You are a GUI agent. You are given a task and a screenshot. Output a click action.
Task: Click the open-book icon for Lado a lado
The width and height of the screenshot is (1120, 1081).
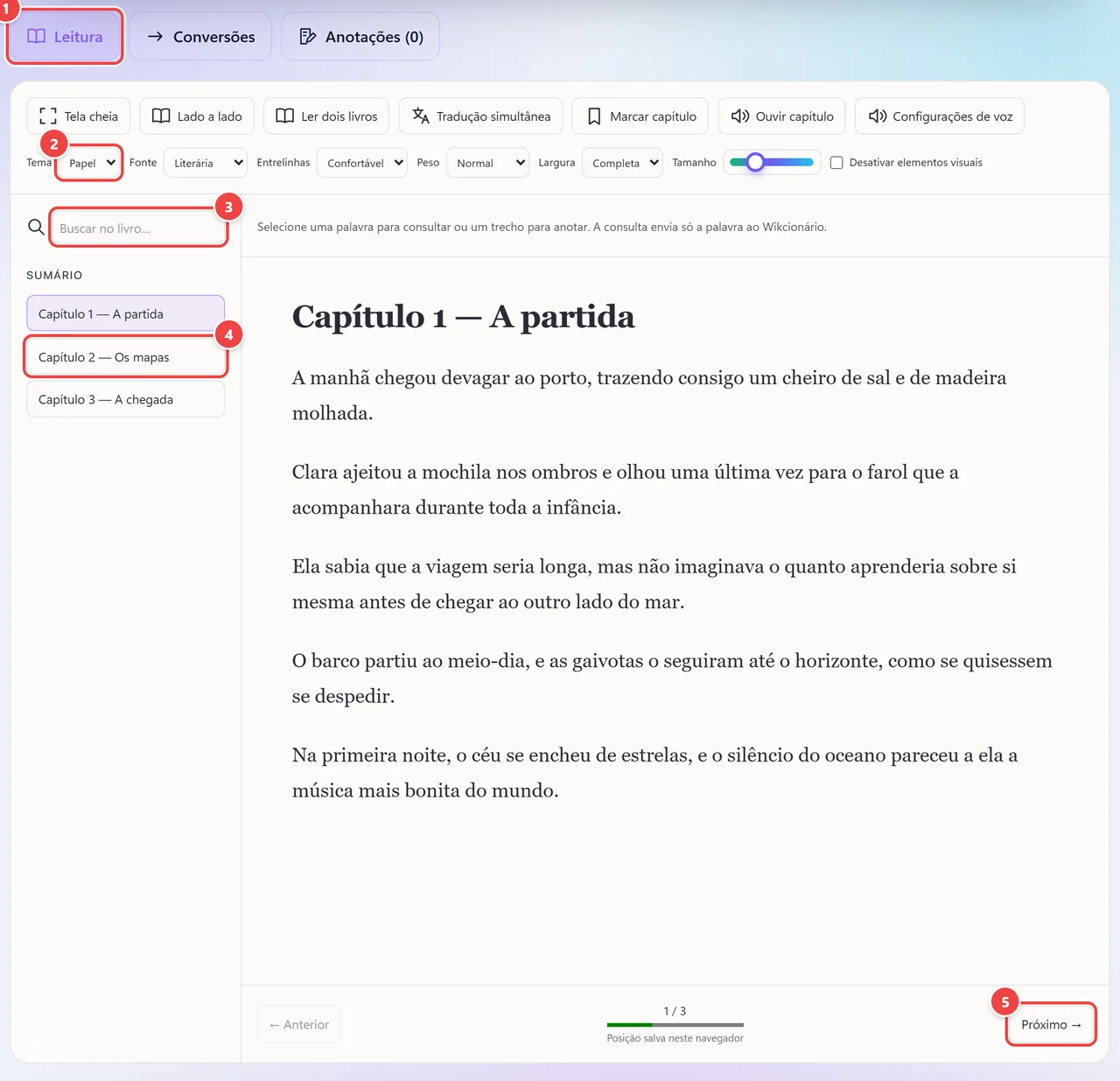point(161,116)
